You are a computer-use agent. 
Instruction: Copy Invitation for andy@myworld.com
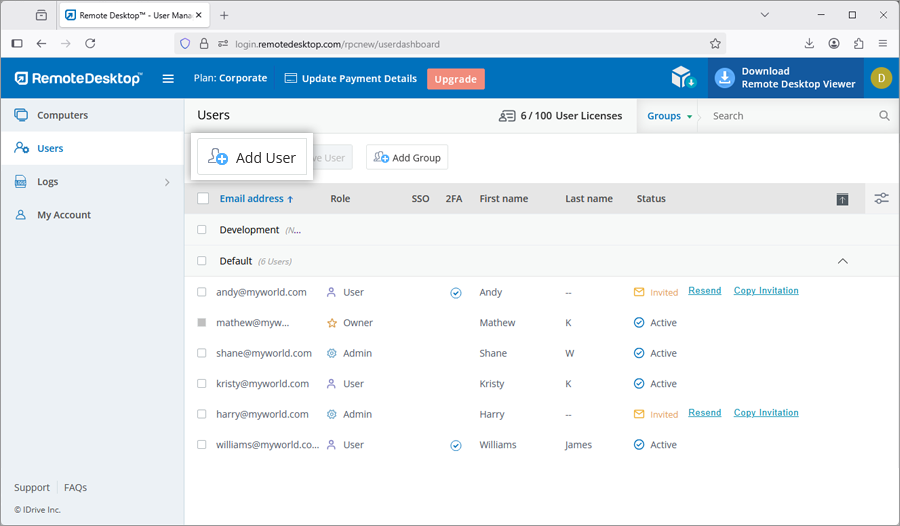[766, 291]
